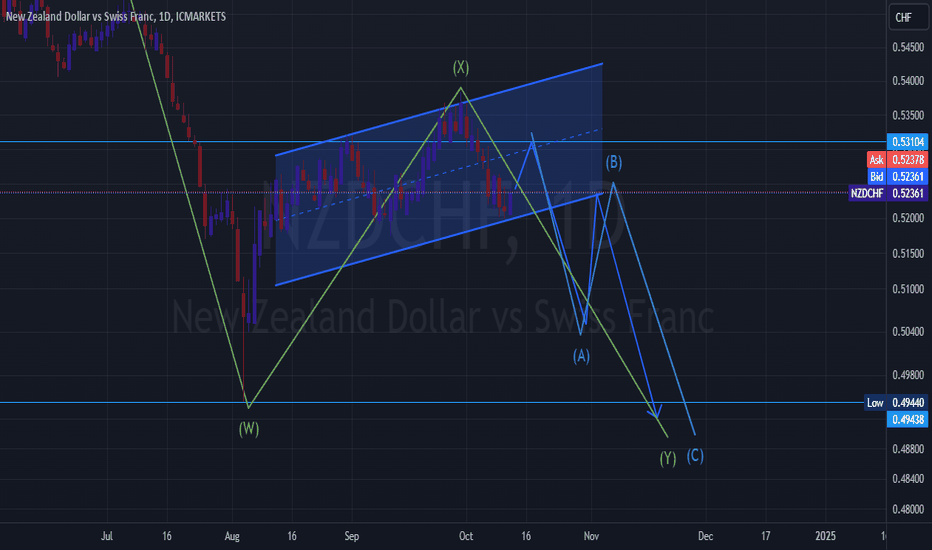Click the NZDCHF symbol price label

(888, 193)
